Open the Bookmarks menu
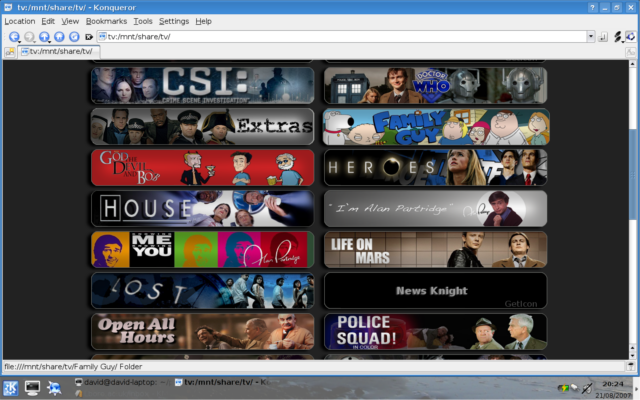640x400 pixels. pyautogui.click(x=106, y=21)
